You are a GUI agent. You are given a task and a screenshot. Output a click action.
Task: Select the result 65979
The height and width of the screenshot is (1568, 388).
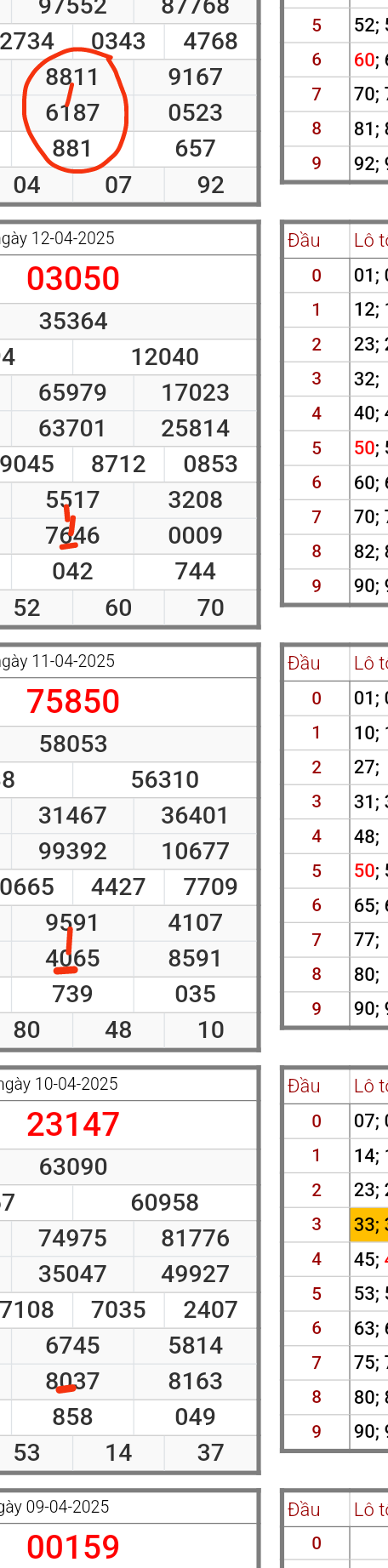[73, 393]
